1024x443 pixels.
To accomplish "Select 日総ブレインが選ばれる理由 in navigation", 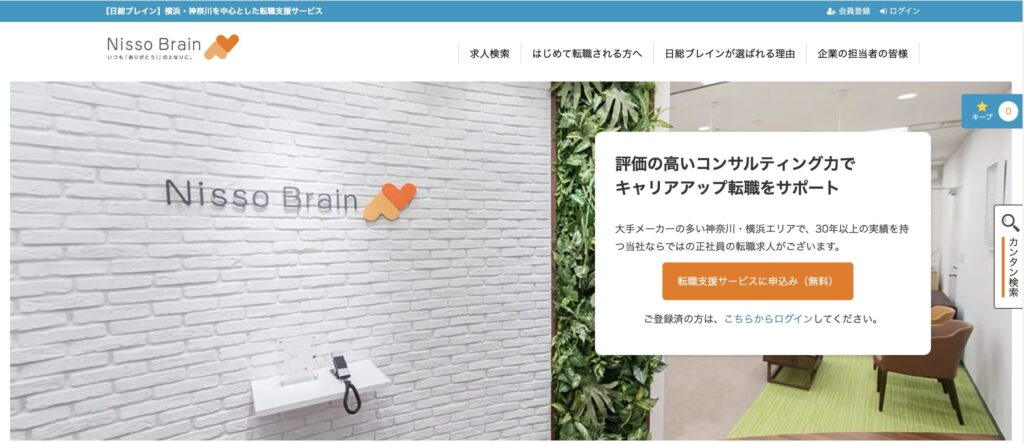I will click(729, 54).
